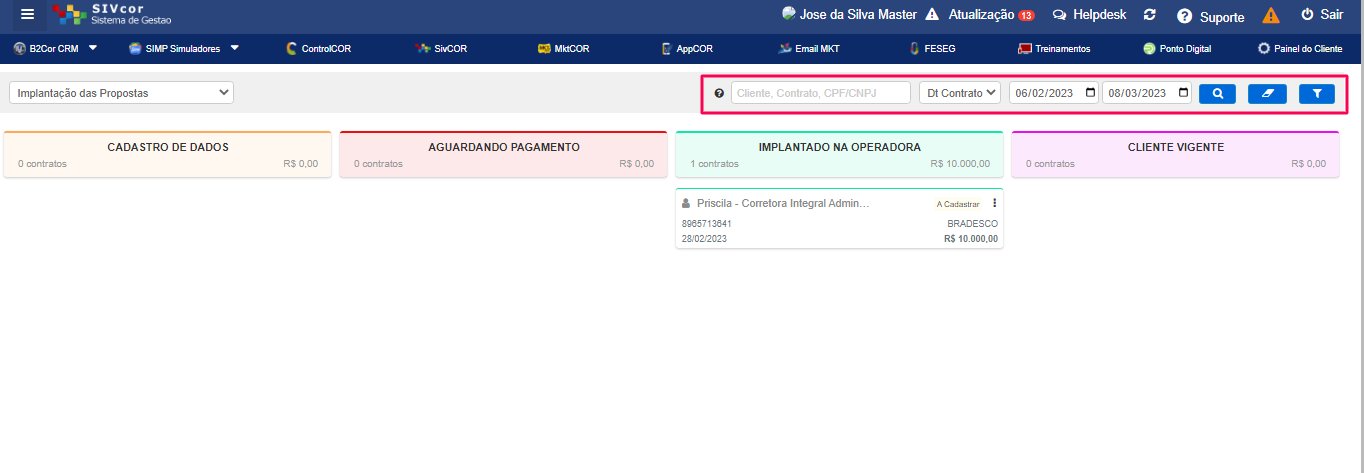Image resolution: width=1364 pixels, height=473 pixels.
Task: Open the hamburger sidebar menu
Action: (x=27, y=14)
